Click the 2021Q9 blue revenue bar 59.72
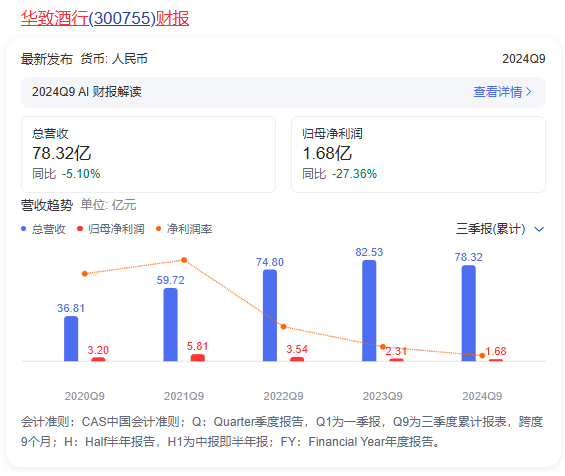This screenshot has width=565, height=476. click(170, 324)
